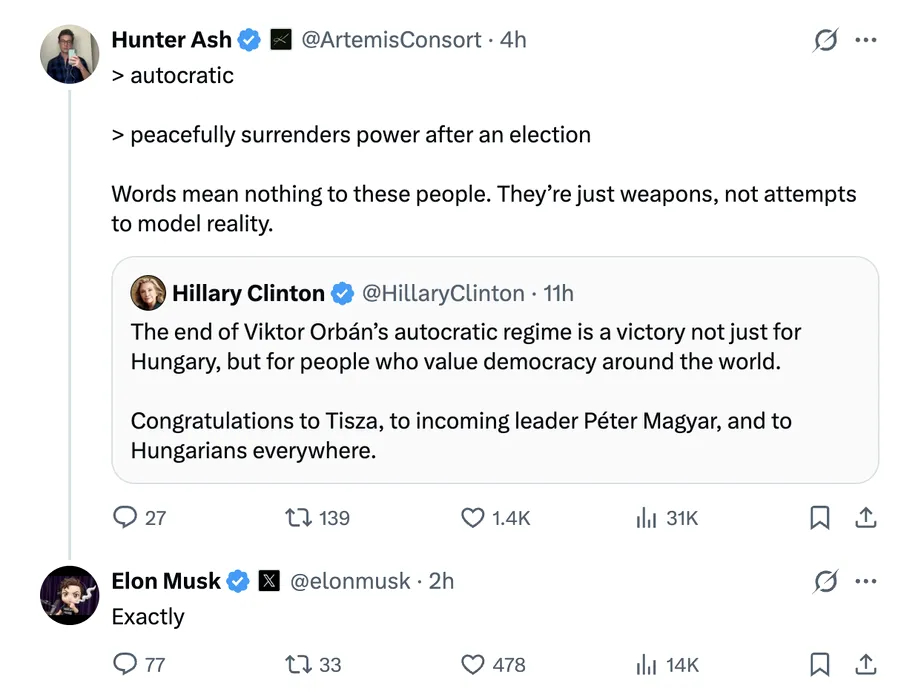This screenshot has height=700, width=924.
Task: View analytics for Hunter Ash's post
Action: point(647,517)
